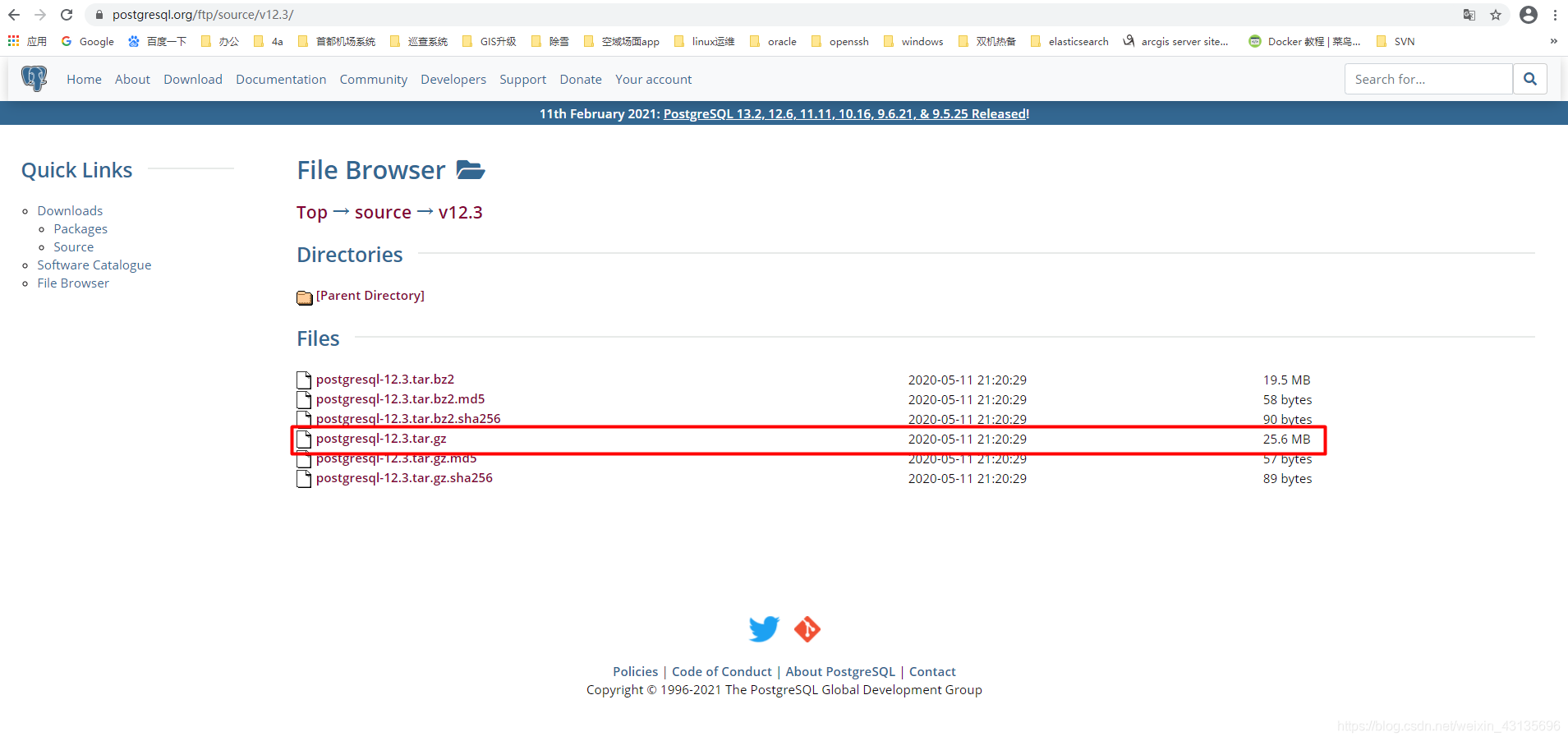Click the browser address bar URL
Viewport: 1568px width, 741px height.
[203, 15]
